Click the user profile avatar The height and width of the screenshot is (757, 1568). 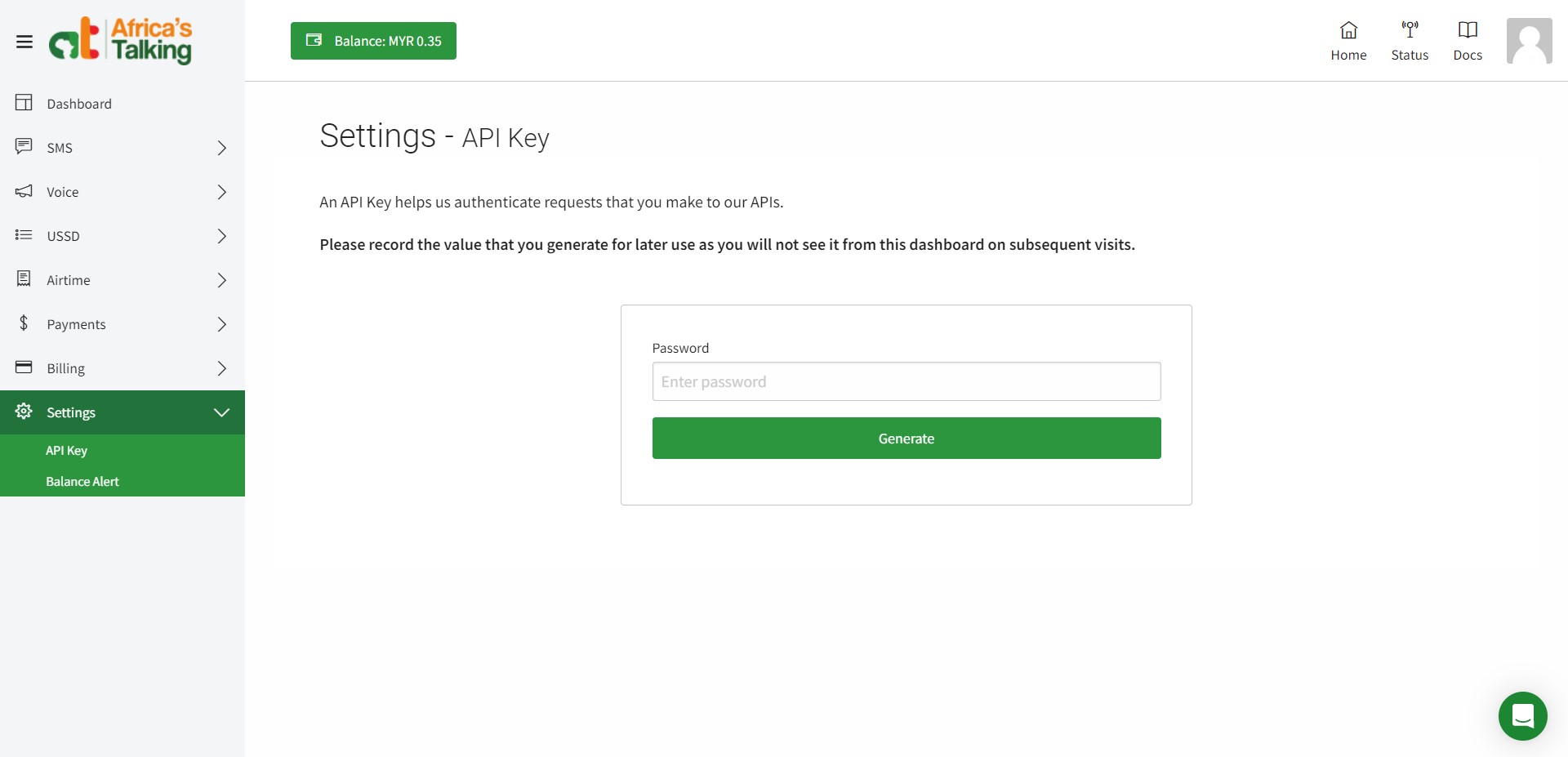click(x=1529, y=41)
